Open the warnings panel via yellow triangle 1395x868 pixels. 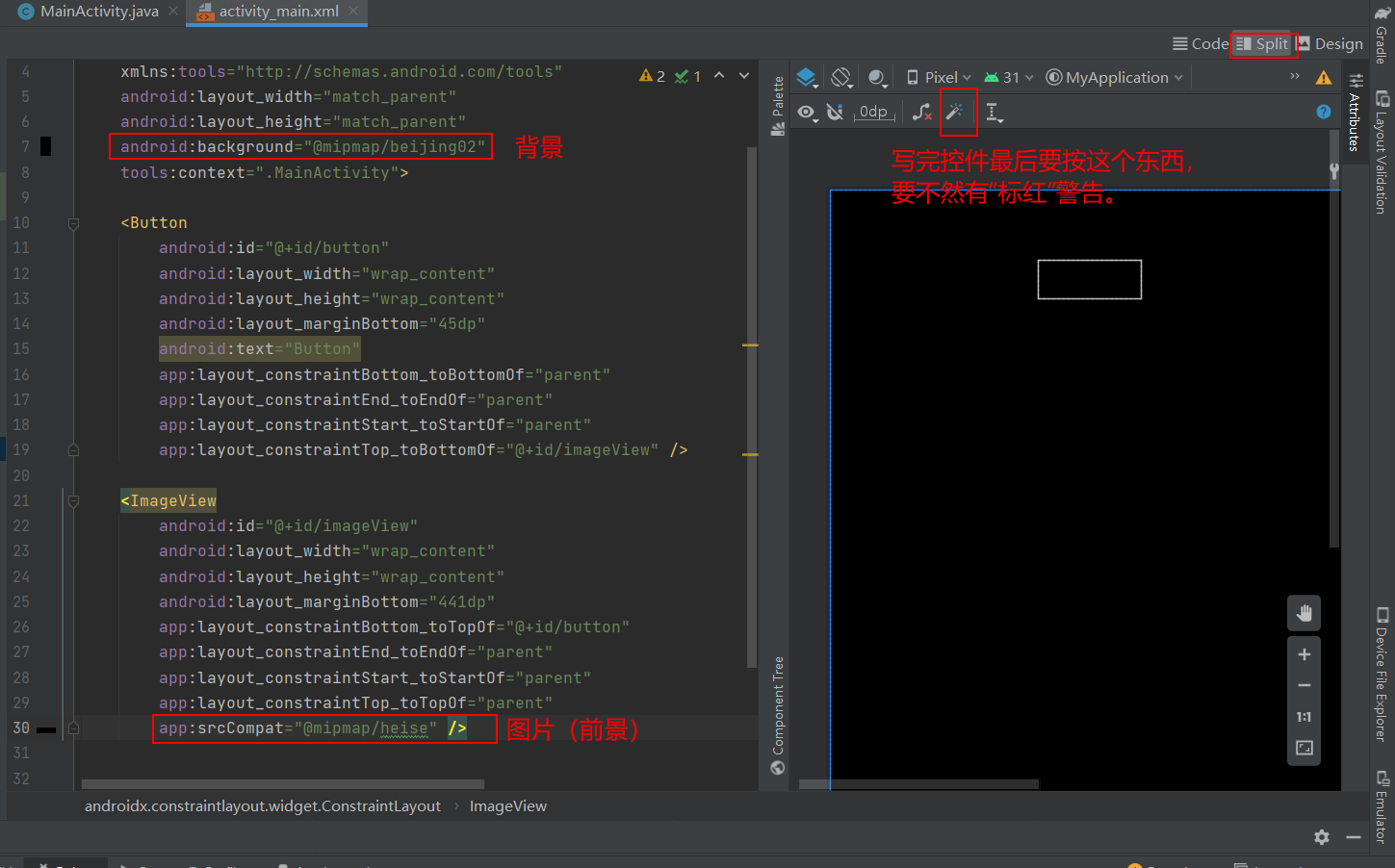coord(1322,77)
